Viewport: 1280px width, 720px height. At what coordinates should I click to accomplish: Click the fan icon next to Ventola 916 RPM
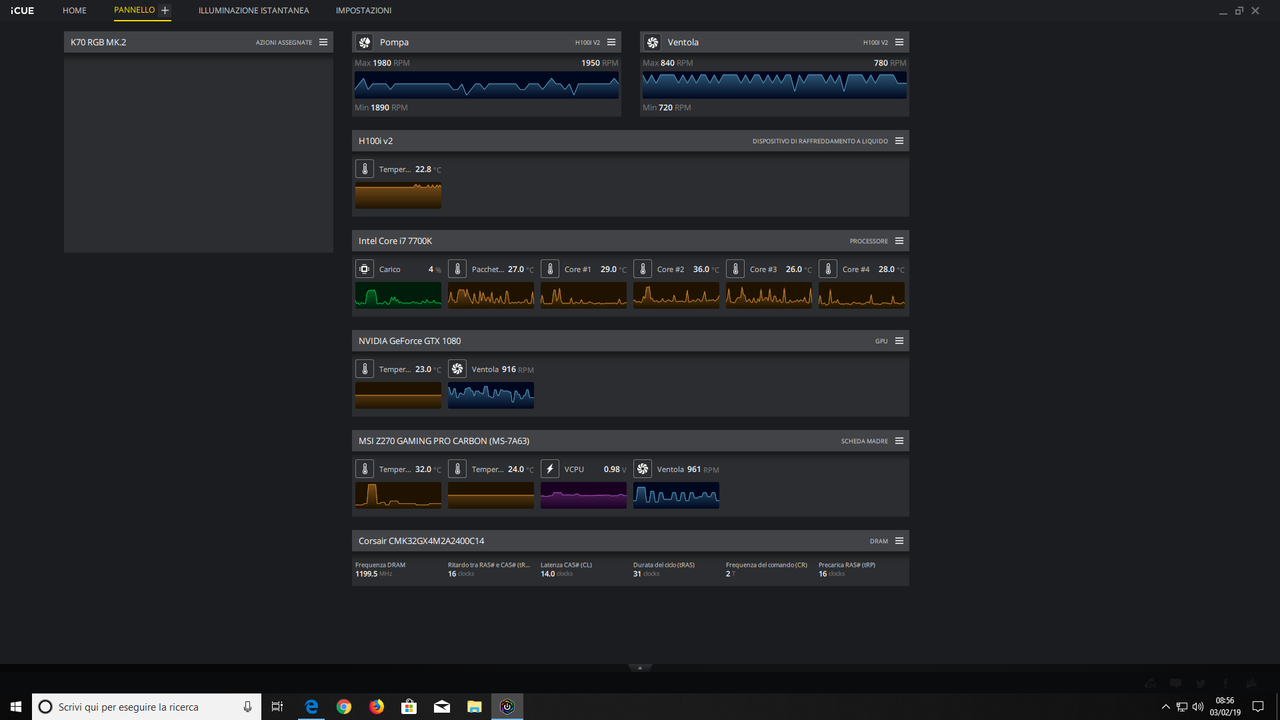[457, 368]
